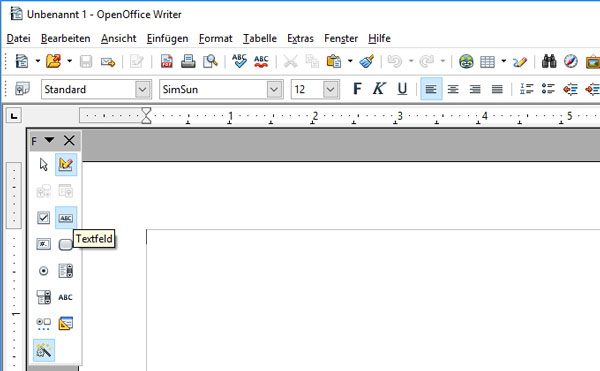Decrease paragraph indent
The height and width of the screenshot is (371, 600).
click(570, 89)
